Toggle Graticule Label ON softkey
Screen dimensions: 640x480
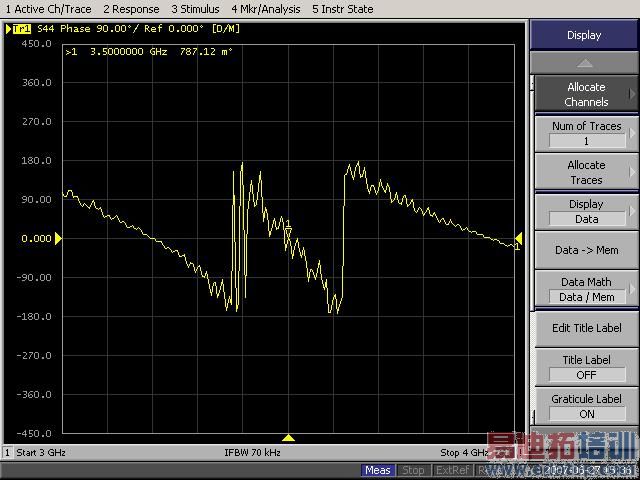pos(586,406)
